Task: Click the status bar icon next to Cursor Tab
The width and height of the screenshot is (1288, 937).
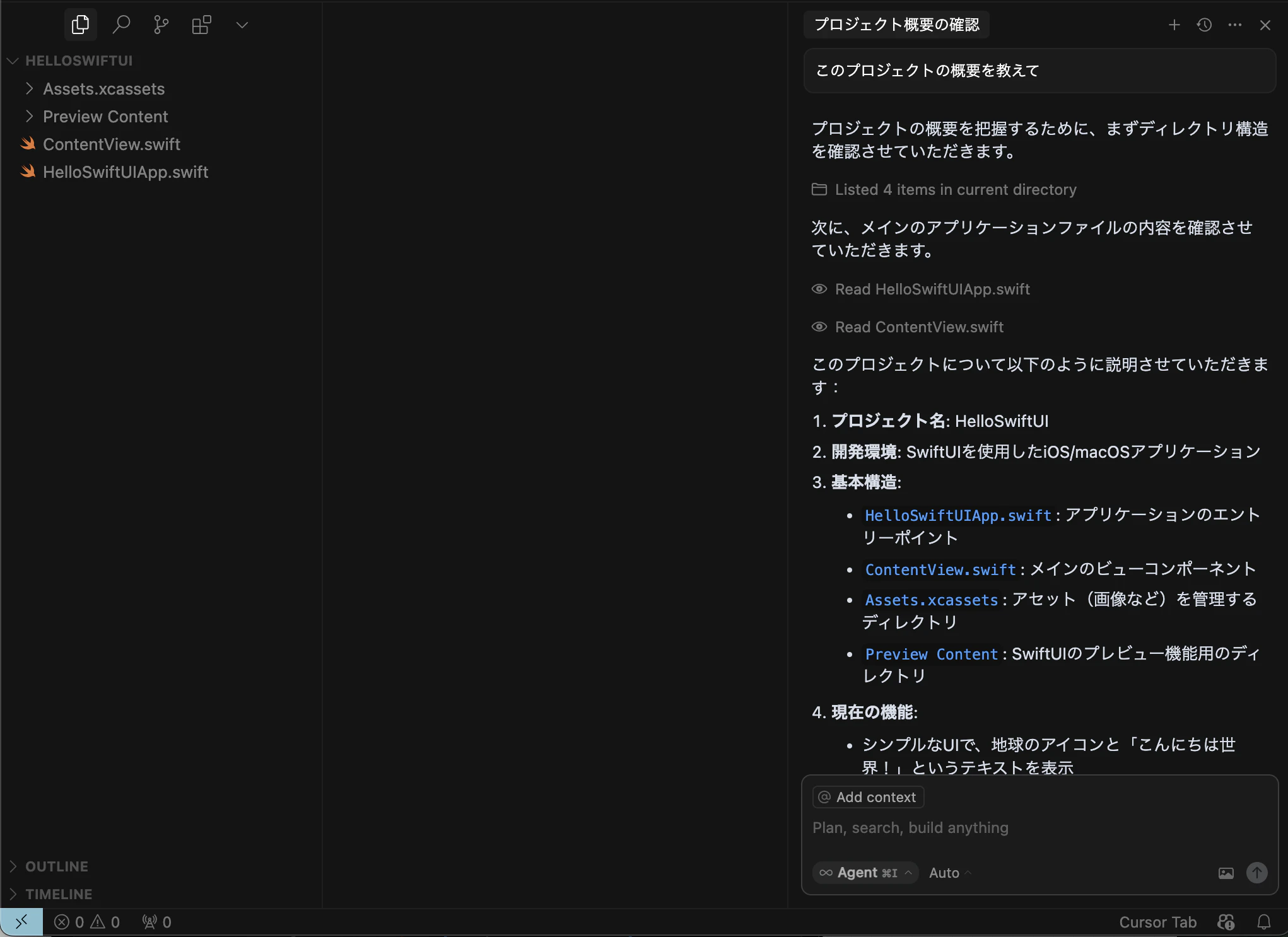Action: 1226,922
